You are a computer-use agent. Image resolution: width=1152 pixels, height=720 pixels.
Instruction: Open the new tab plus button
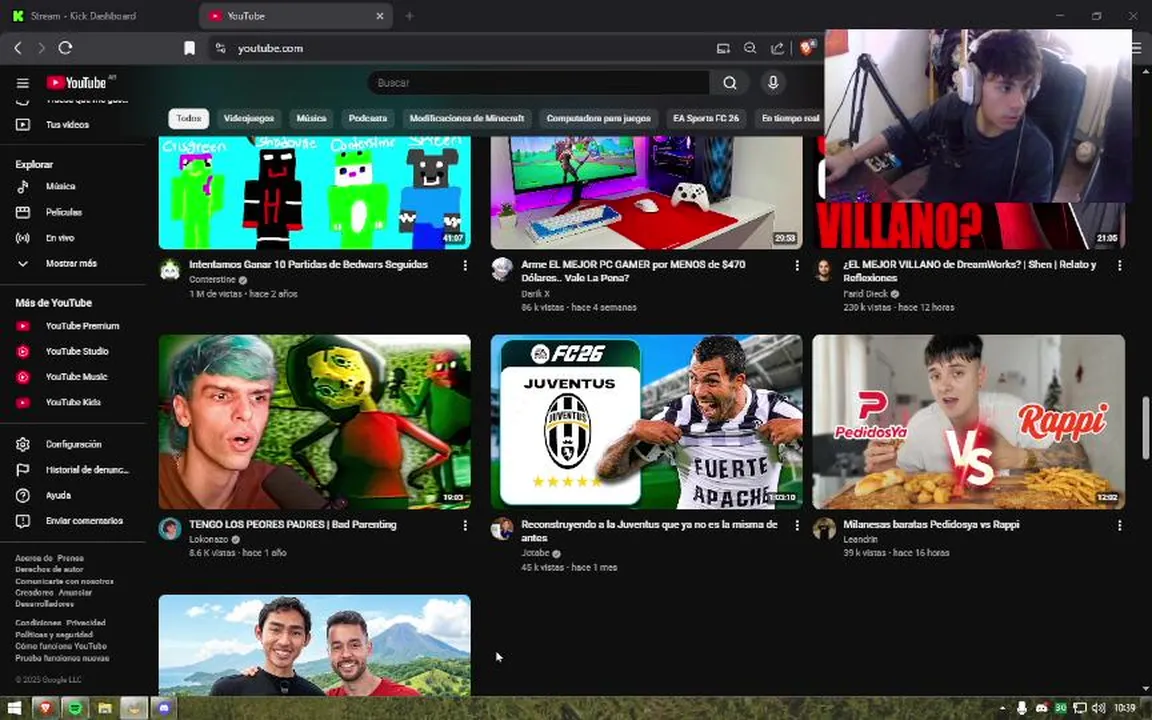tap(409, 15)
